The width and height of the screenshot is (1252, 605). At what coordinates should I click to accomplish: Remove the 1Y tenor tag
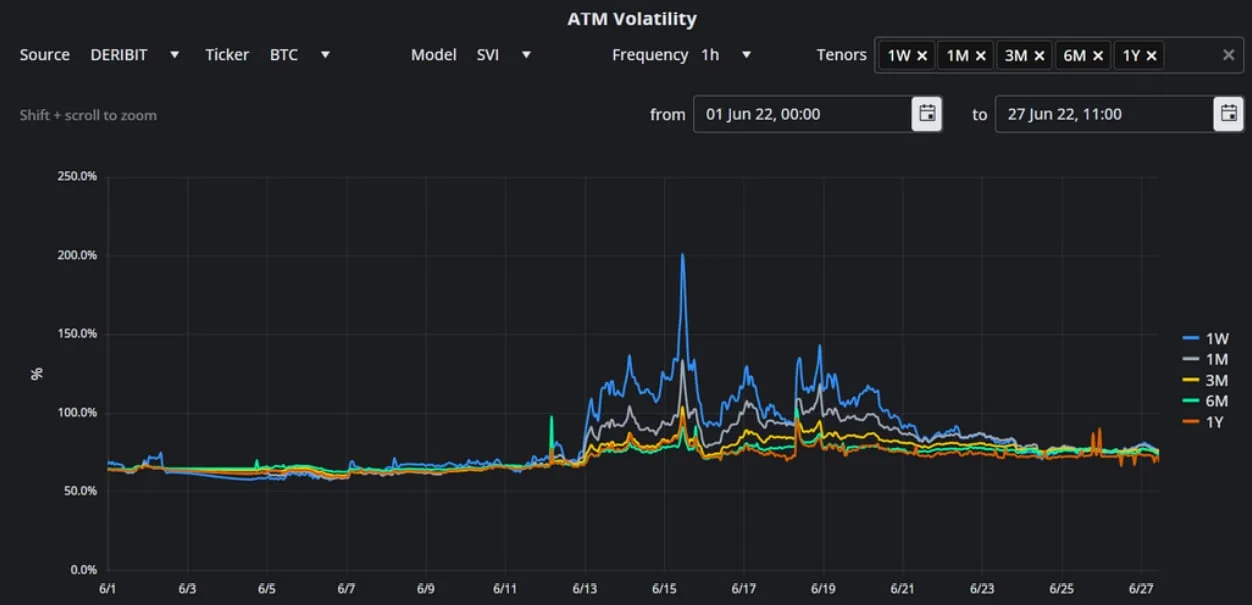point(1151,56)
